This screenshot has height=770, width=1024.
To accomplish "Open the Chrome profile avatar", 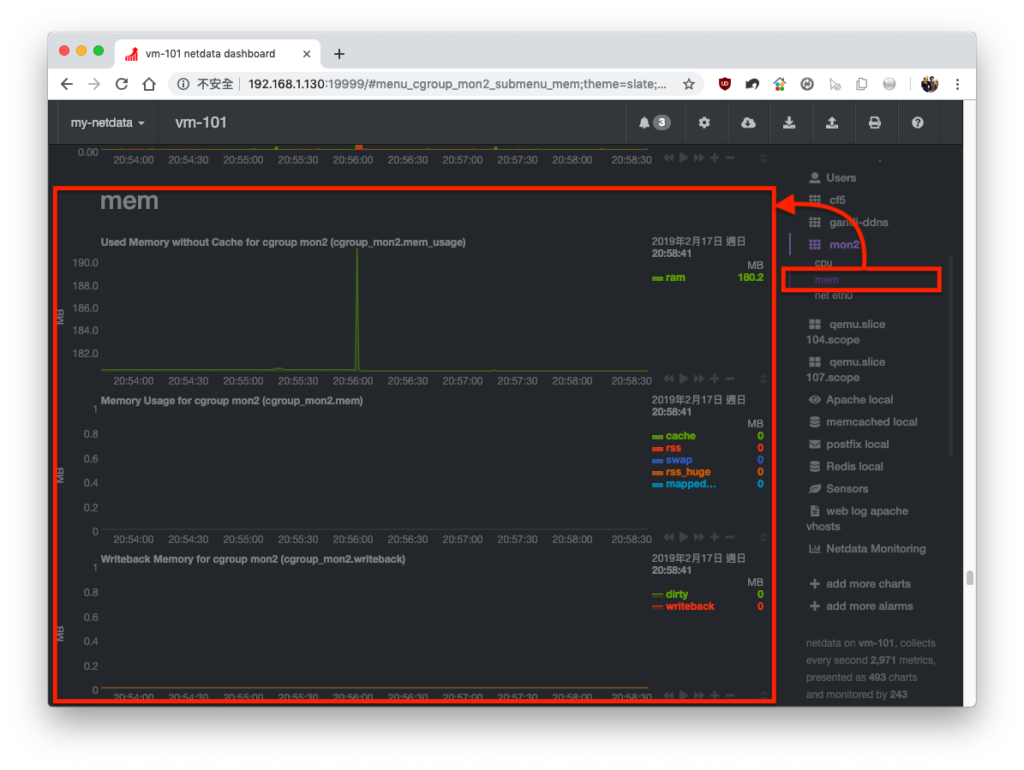I will coord(929,84).
